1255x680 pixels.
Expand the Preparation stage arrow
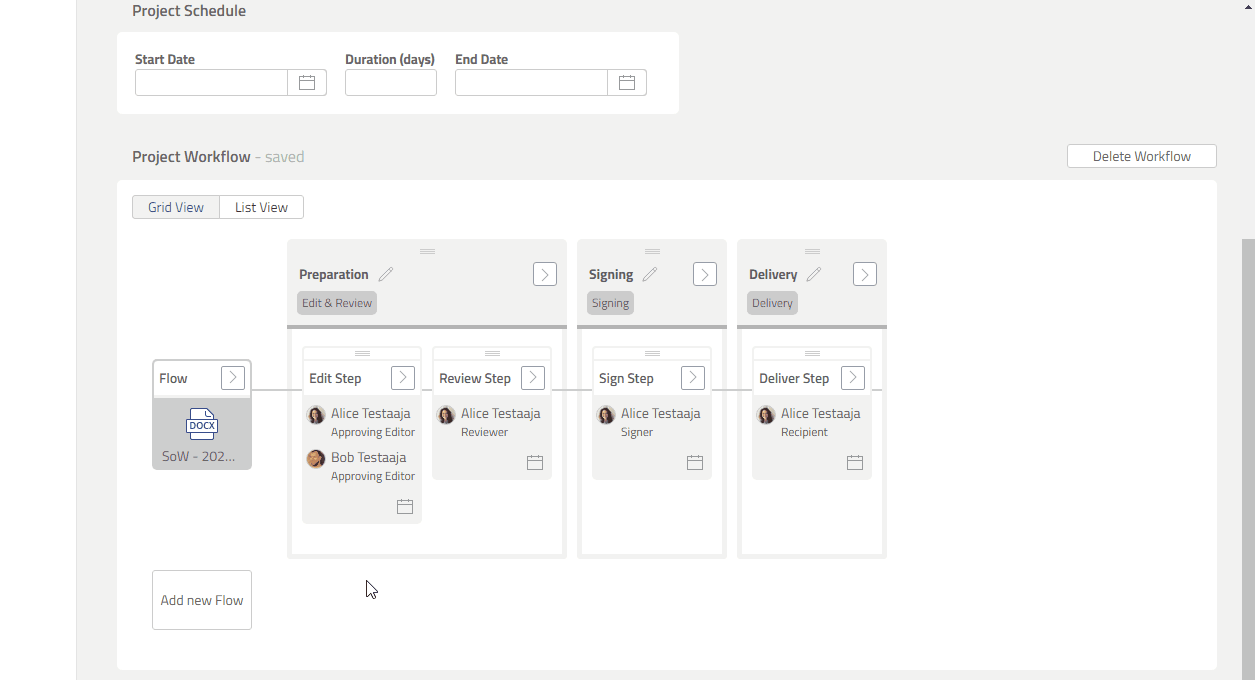(545, 274)
